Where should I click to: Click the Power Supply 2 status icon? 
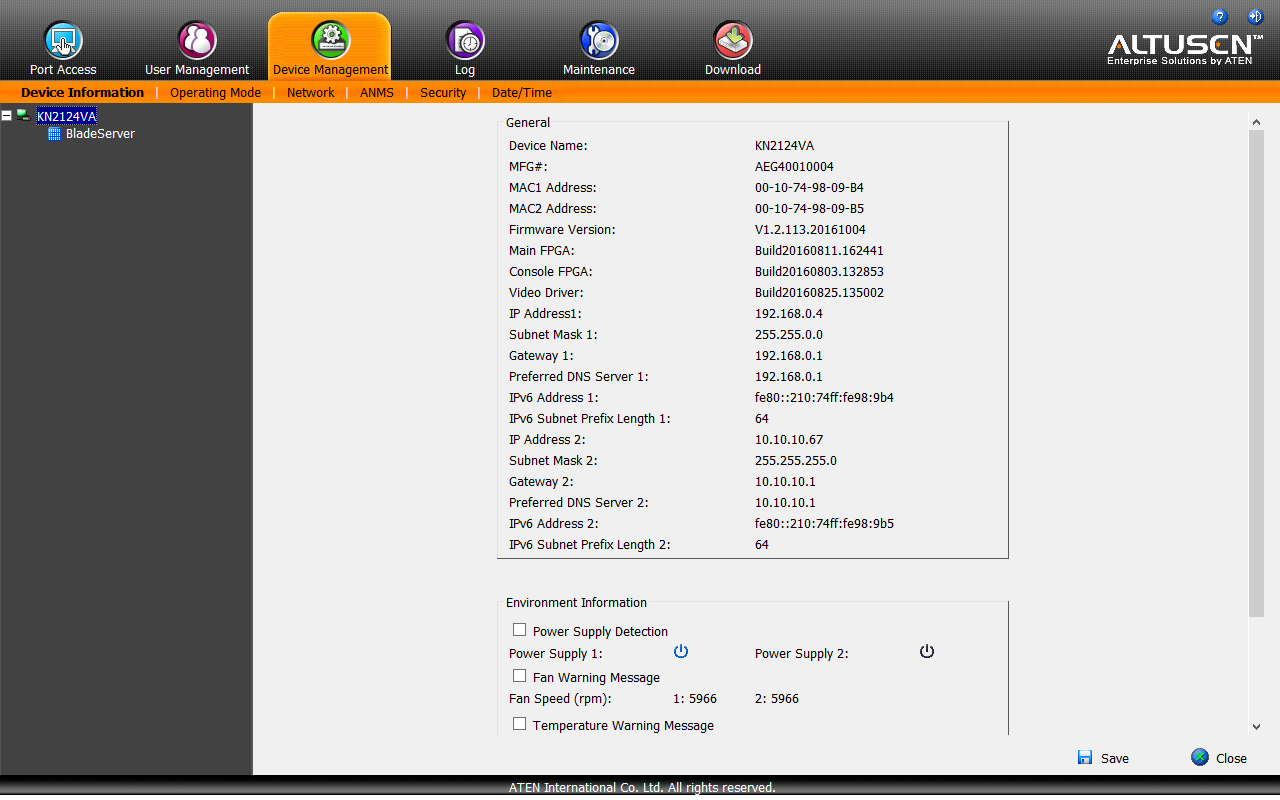927,652
